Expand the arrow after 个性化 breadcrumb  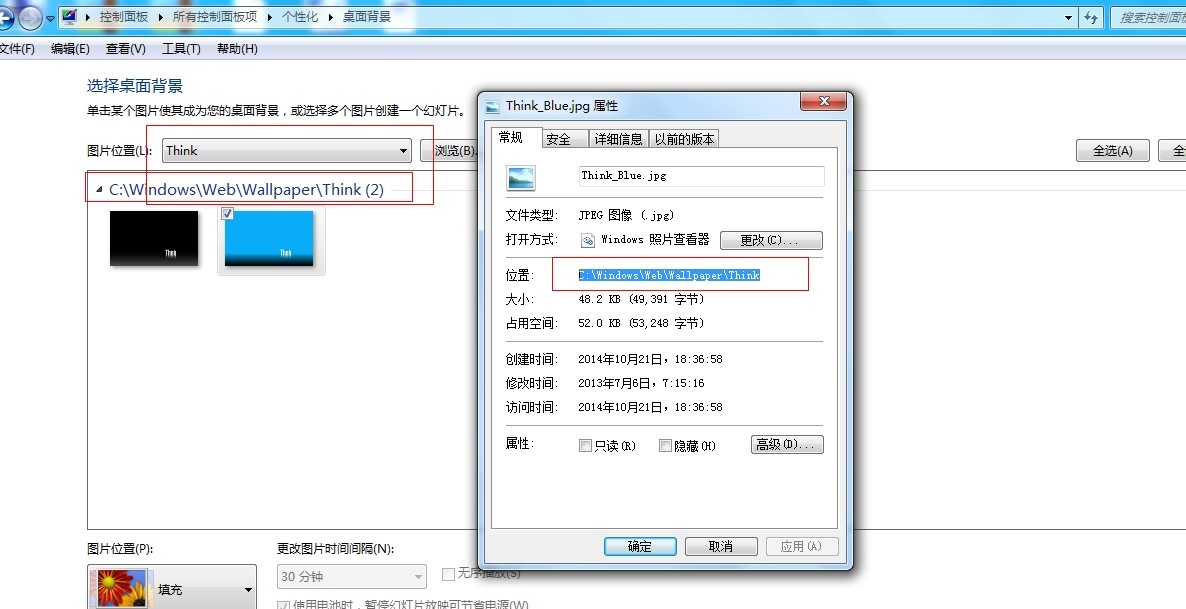(331, 17)
